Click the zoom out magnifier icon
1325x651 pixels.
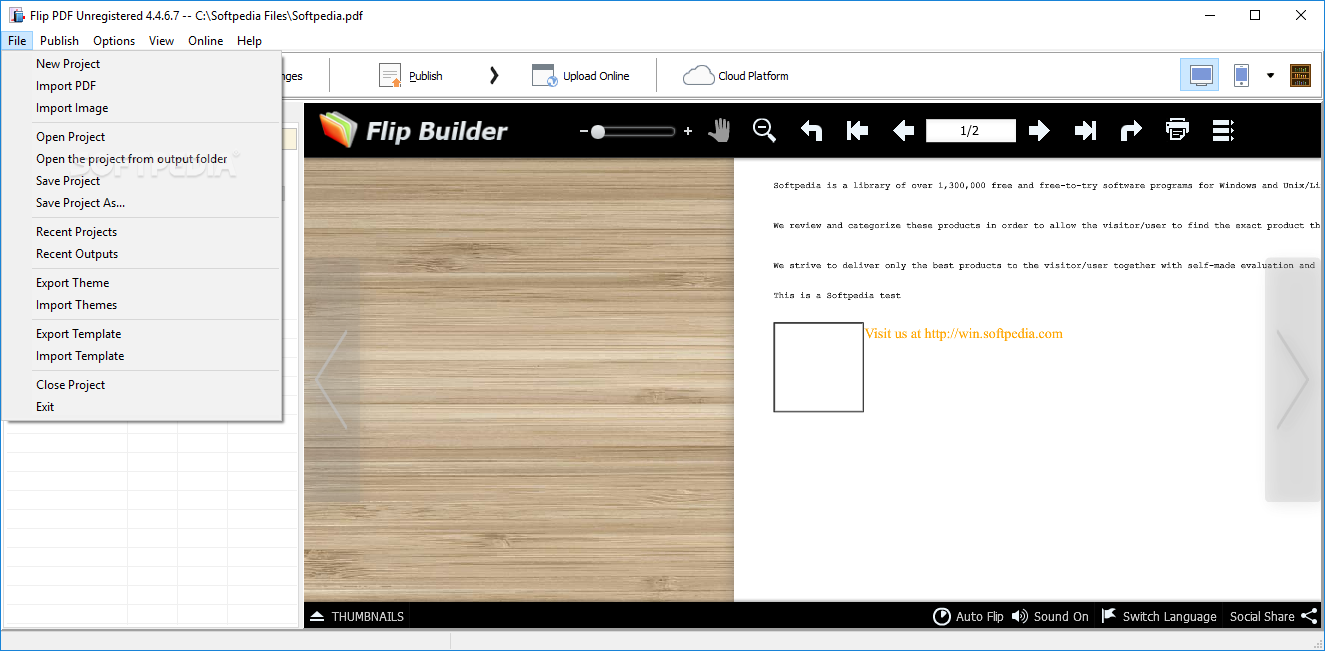764,131
